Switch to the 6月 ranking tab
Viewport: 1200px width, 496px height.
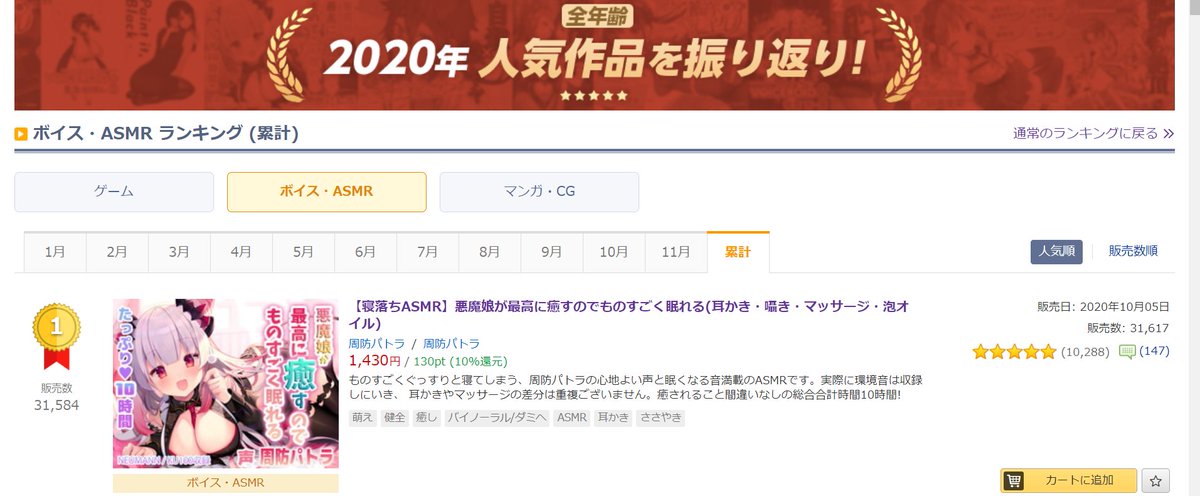point(365,252)
